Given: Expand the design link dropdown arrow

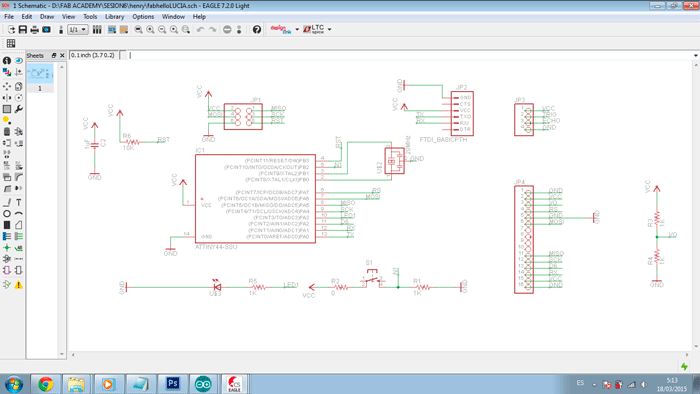Looking at the screenshot, I should pyautogui.click(x=297, y=29).
